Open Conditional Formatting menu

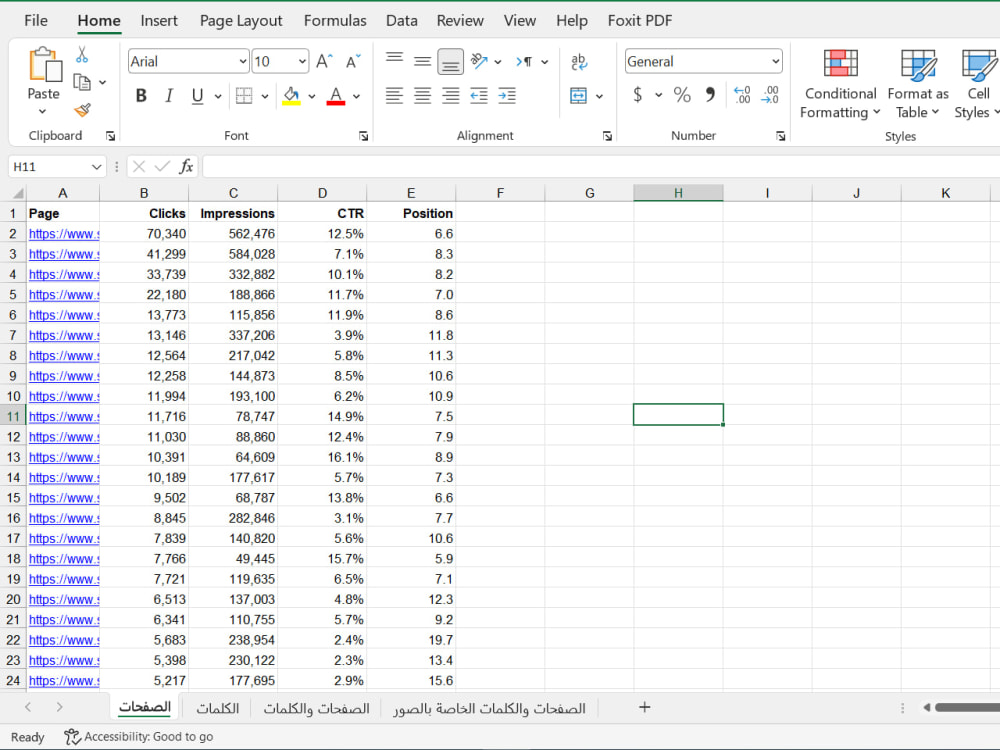click(x=840, y=84)
